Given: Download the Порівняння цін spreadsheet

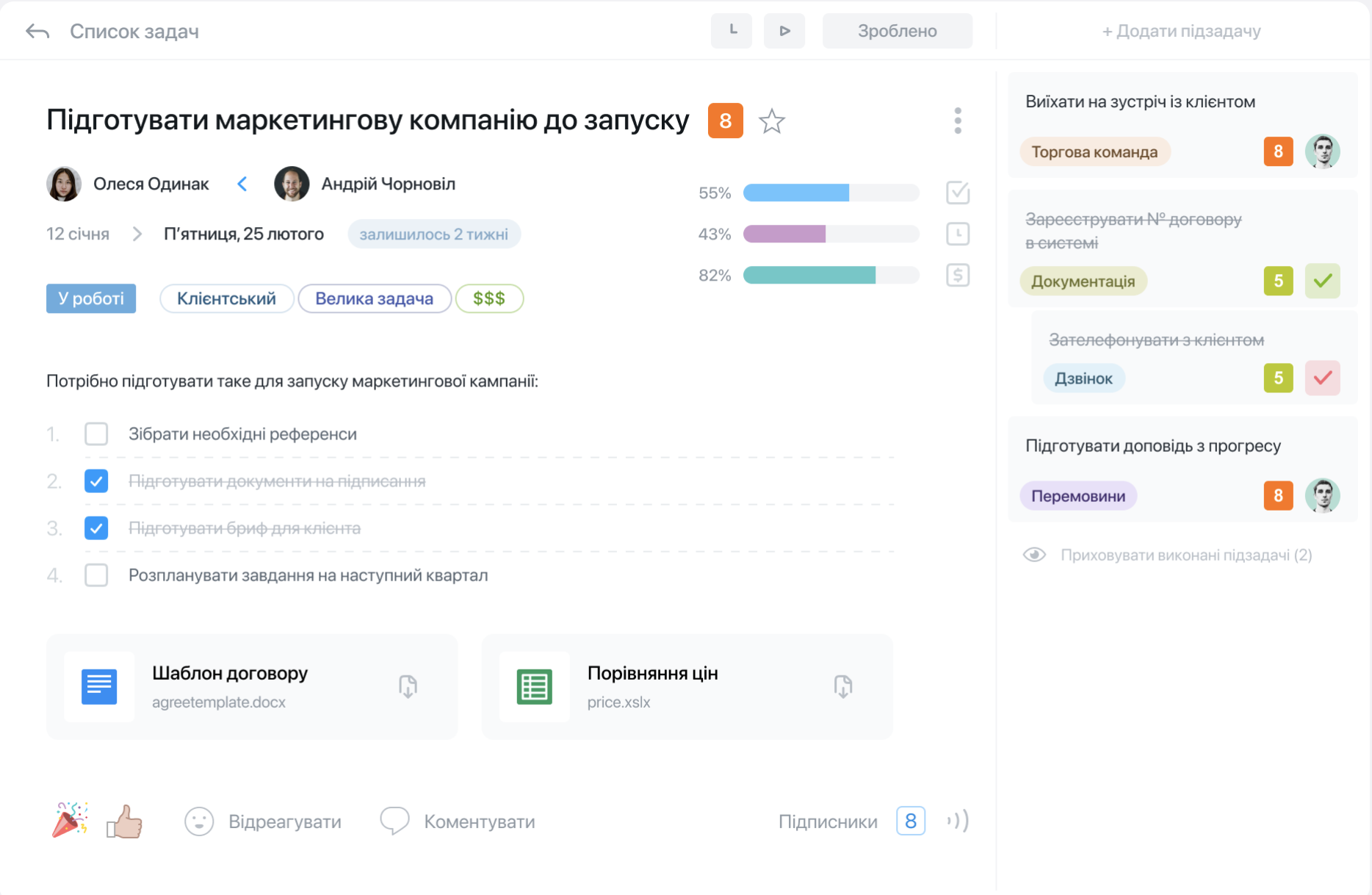Looking at the screenshot, I should click(842, 686).
